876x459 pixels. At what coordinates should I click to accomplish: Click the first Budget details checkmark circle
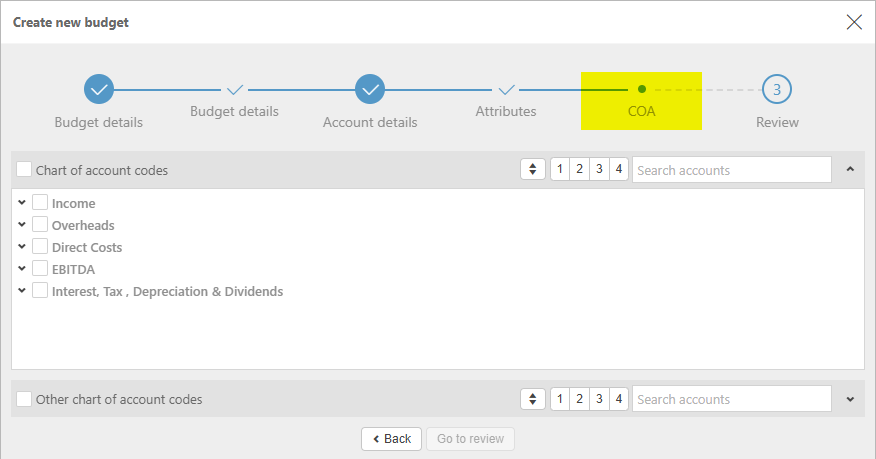coord(99,89)
